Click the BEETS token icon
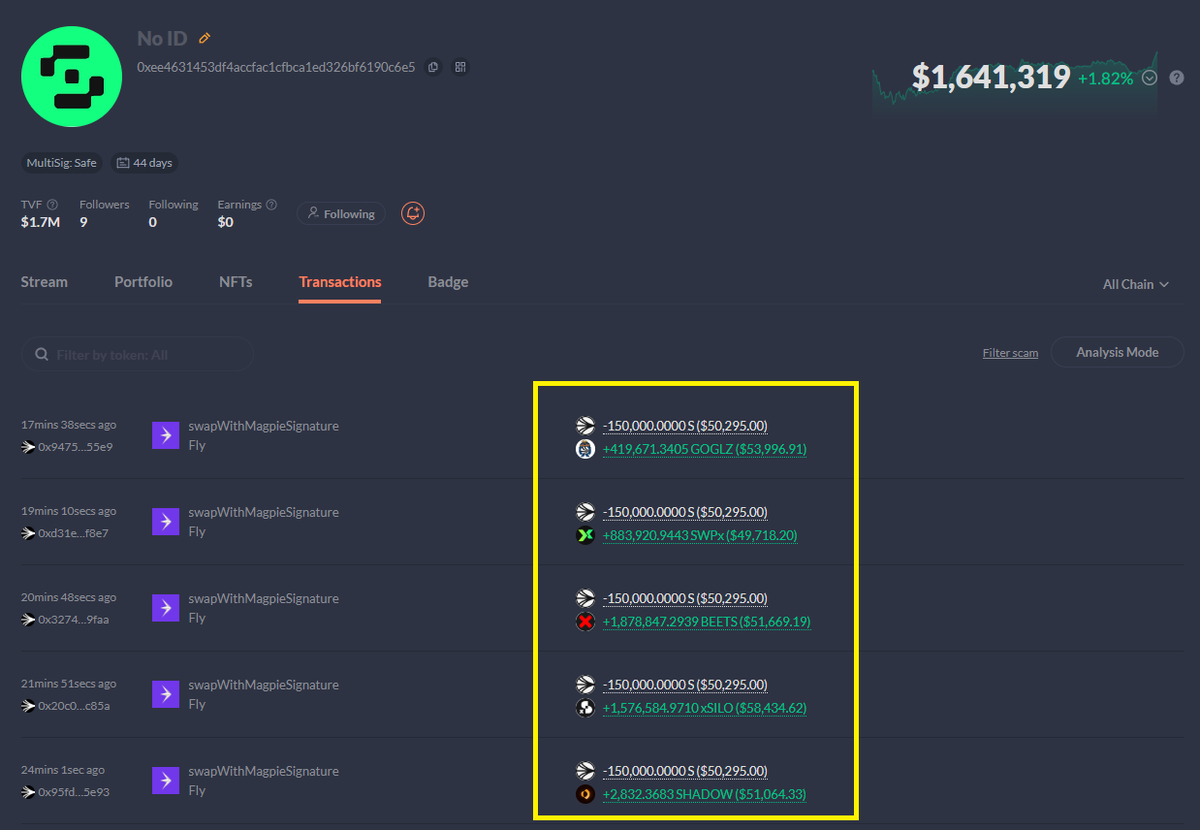Image resolution: width=1200 pixels, height=830 pixels. 586,622
